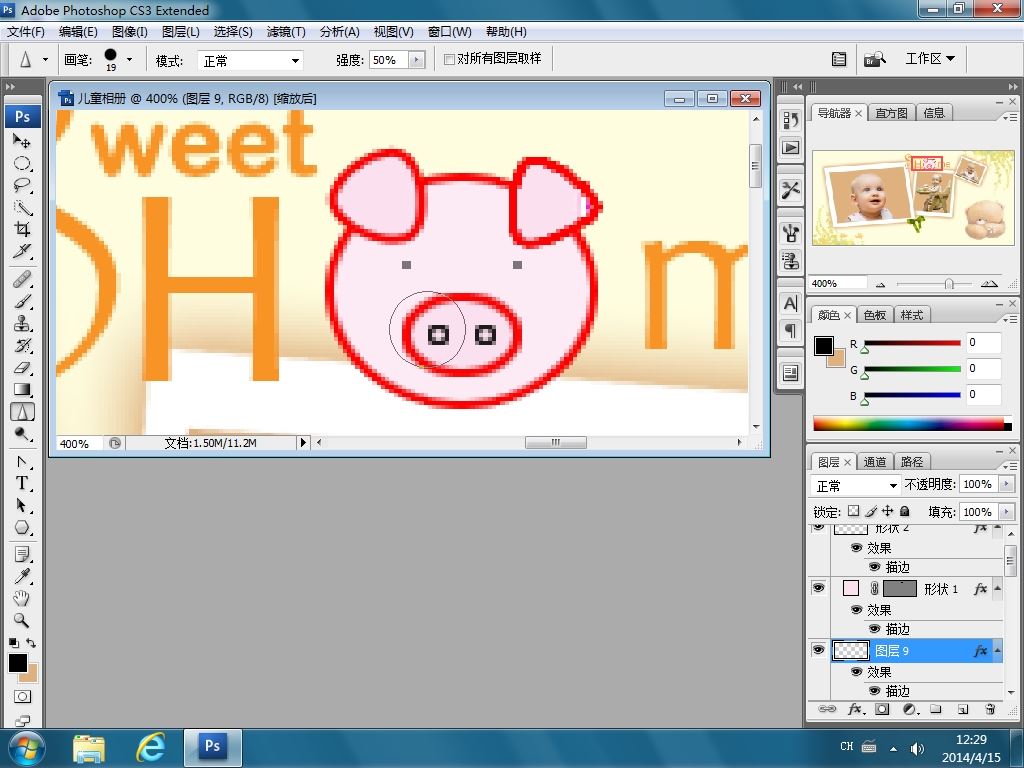The height and width of the screenshot is (768, 1024).
Task: Select the Lasso tool
Action: point(22,185)
